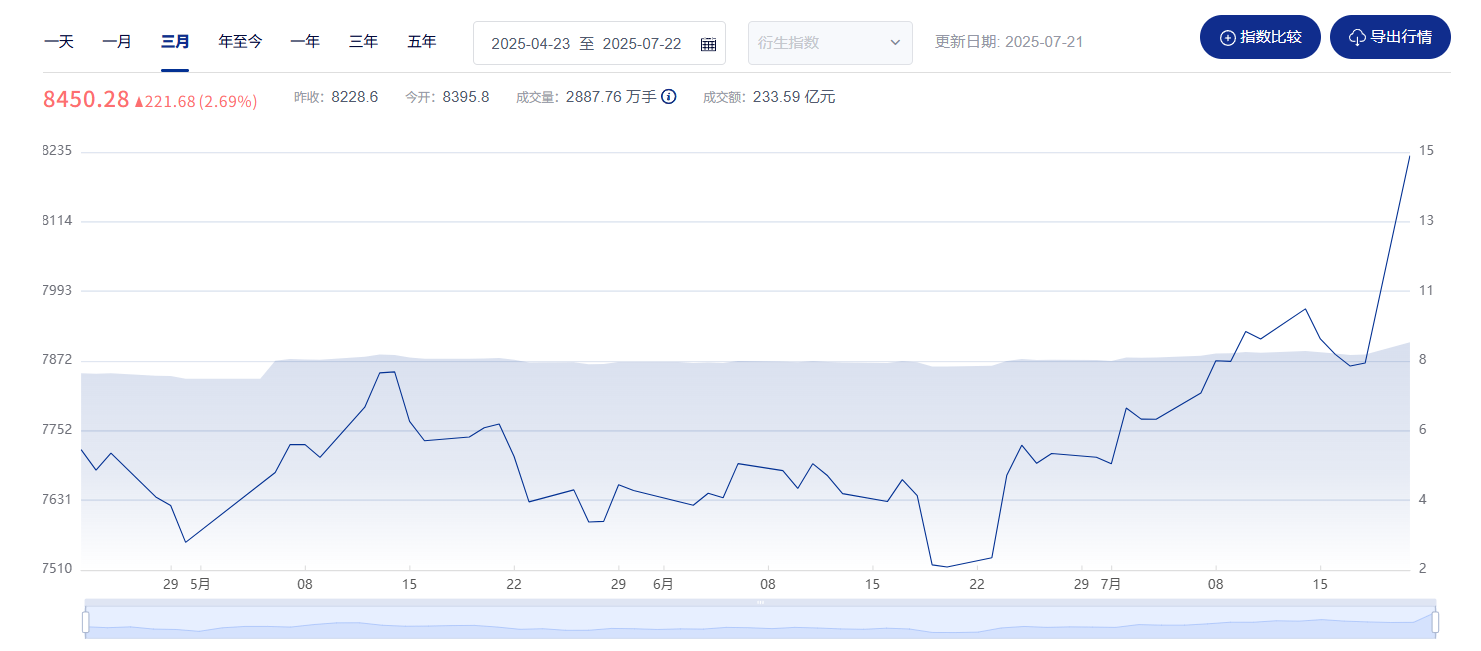Click the 7月 x-axis label
Image resolution: width=1481 pixels, height=651 pixels.
[1111, 584]
